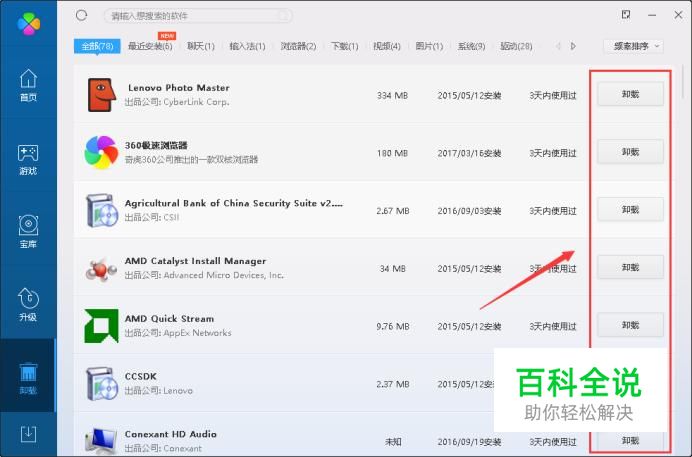Click the AMD Catalyst Install Manager icon
Screen dimensions: 692x457
coord(101,269)
